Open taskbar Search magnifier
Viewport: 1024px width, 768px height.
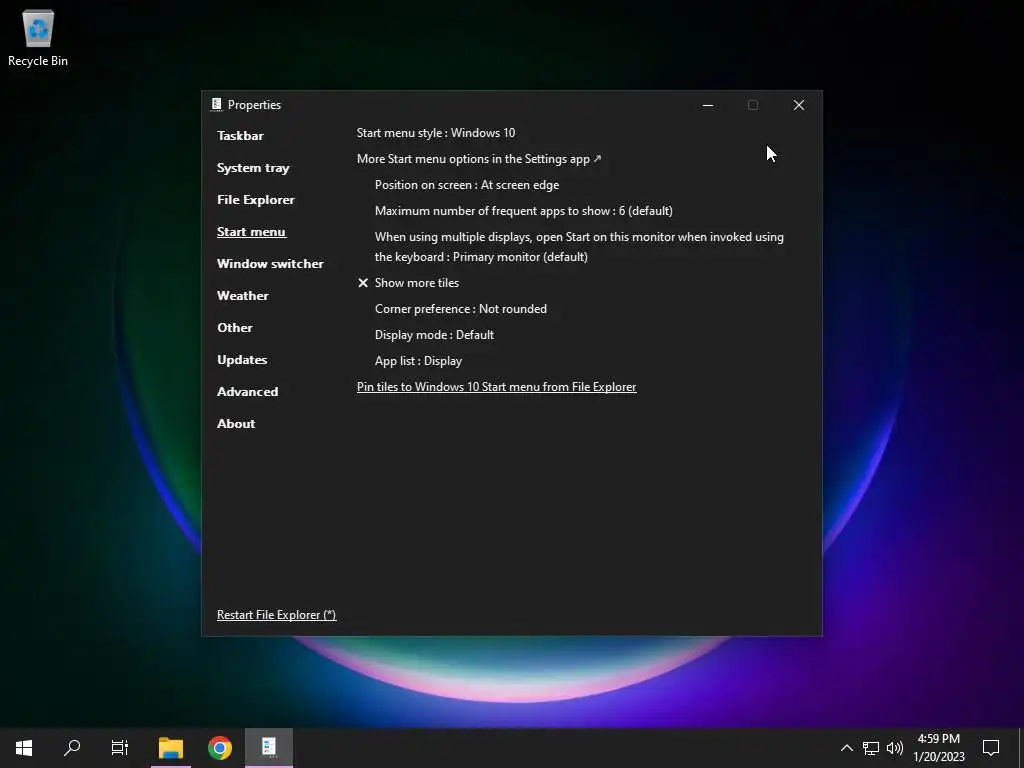click(72, 748)
